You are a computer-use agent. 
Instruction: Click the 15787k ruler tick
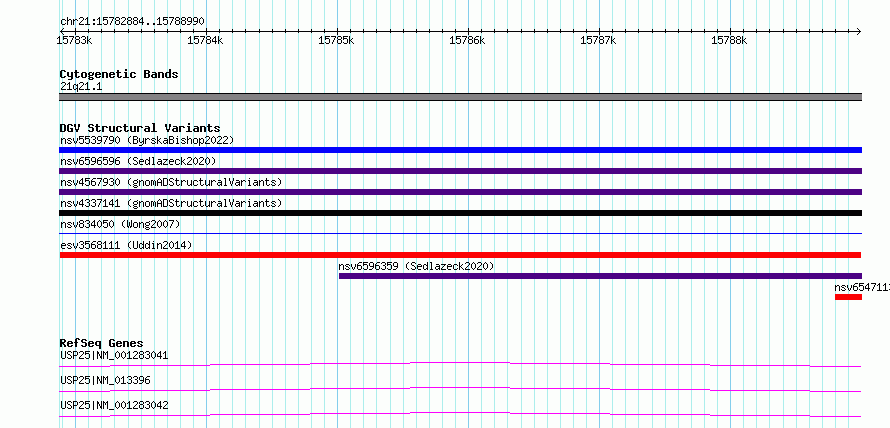tap(599, 40)
